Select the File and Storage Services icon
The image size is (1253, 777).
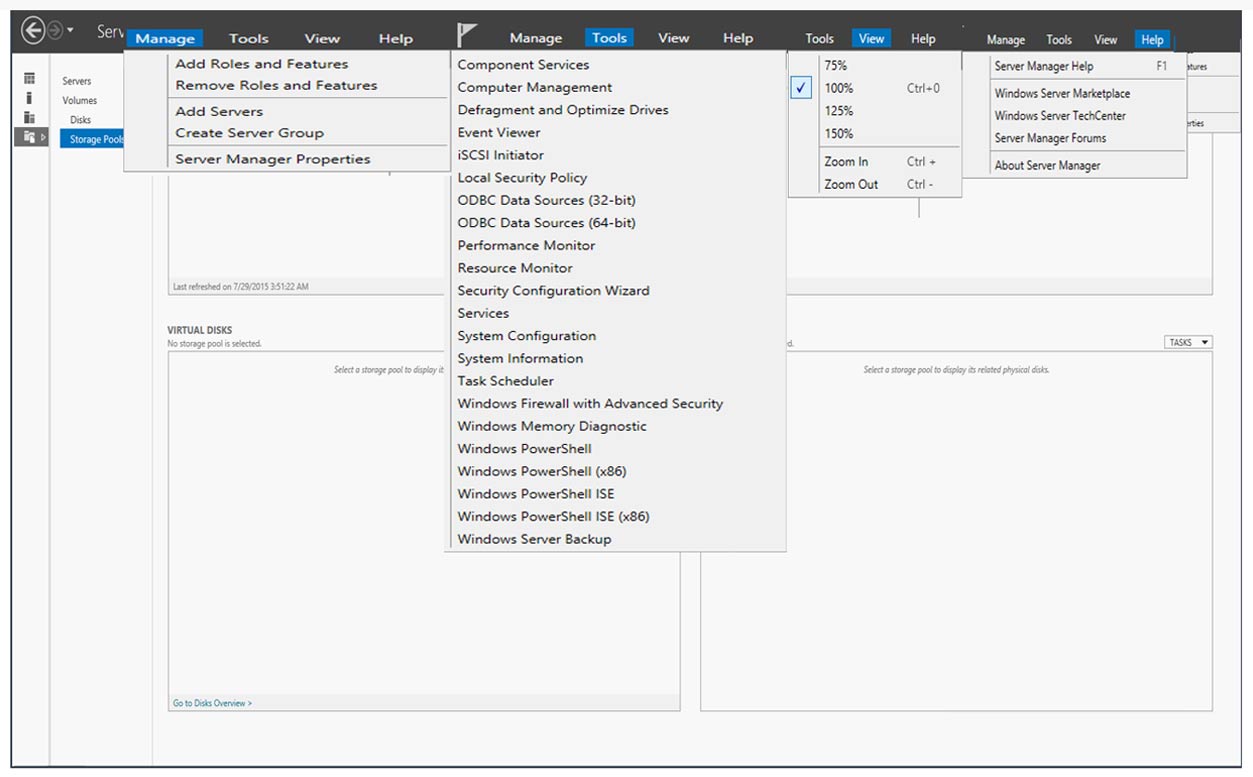[x=29, y=136]
